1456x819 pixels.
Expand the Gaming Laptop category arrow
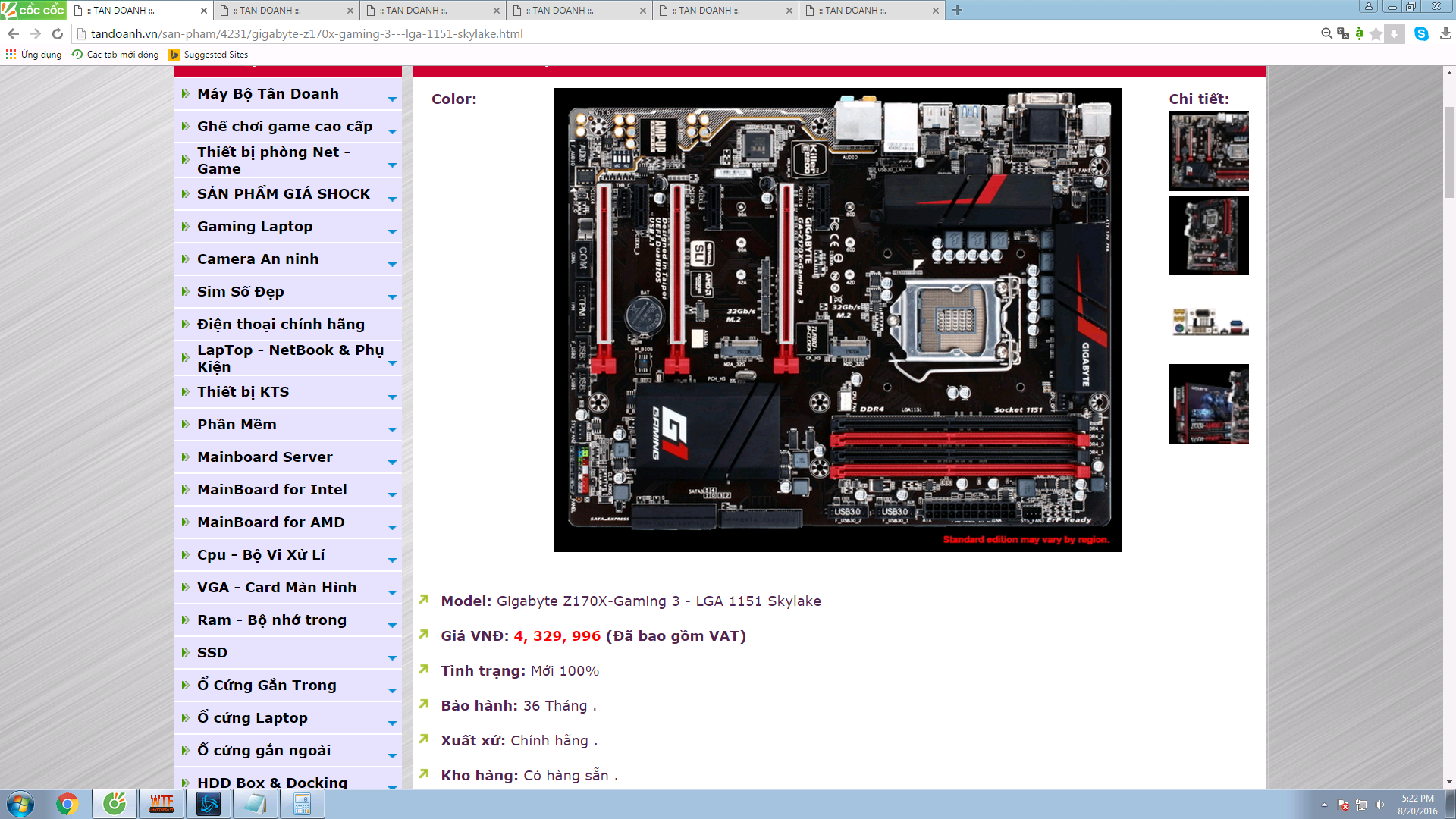click(392, 231)
